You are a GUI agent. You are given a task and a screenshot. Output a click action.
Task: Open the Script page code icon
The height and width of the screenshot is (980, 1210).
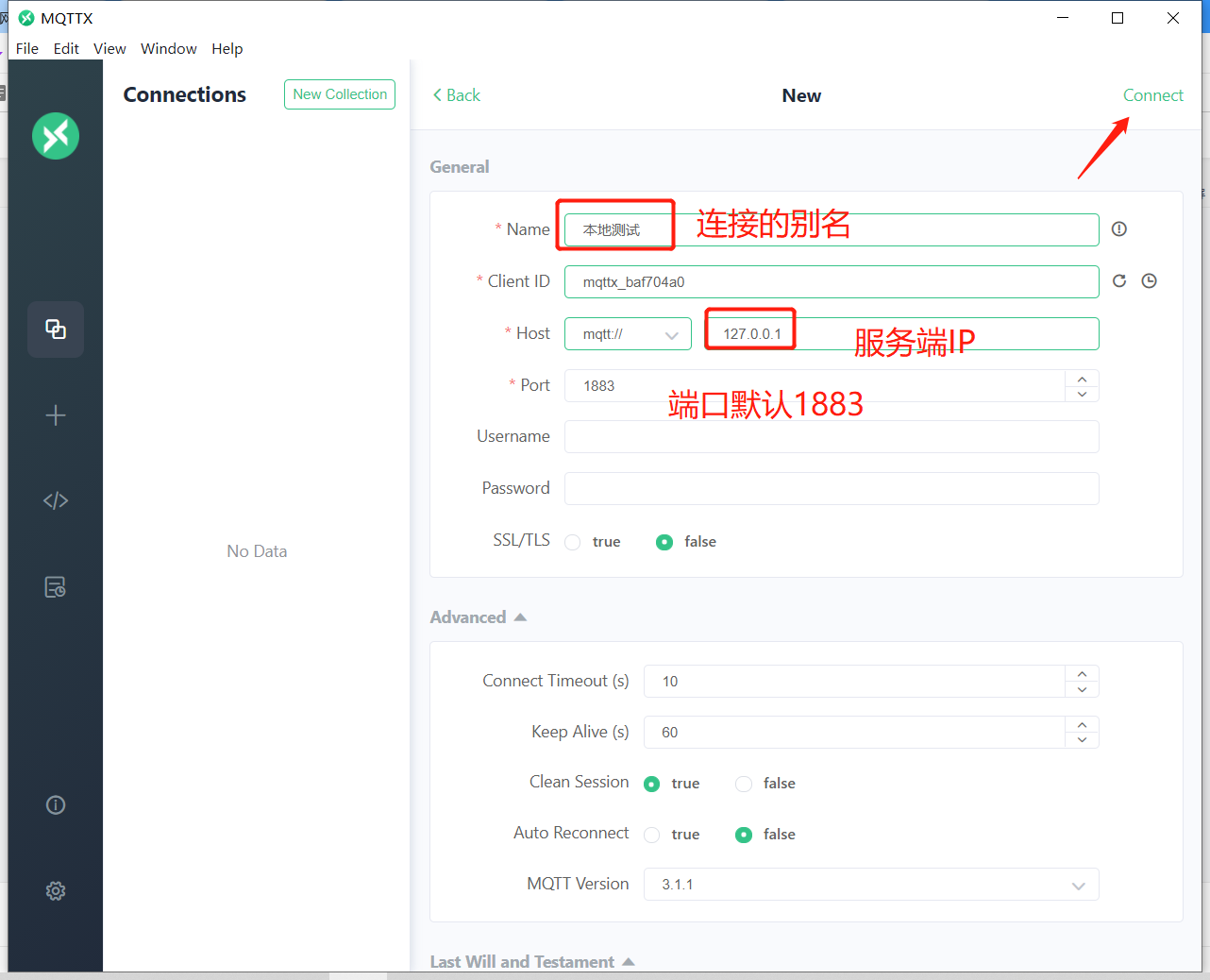click(56, 500)
